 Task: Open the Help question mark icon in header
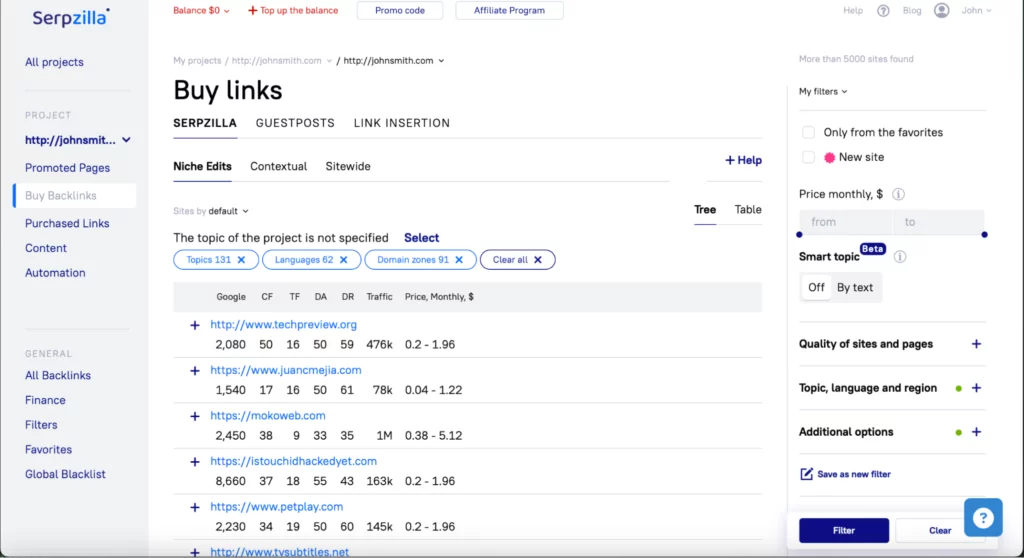[x=883, y=10]
